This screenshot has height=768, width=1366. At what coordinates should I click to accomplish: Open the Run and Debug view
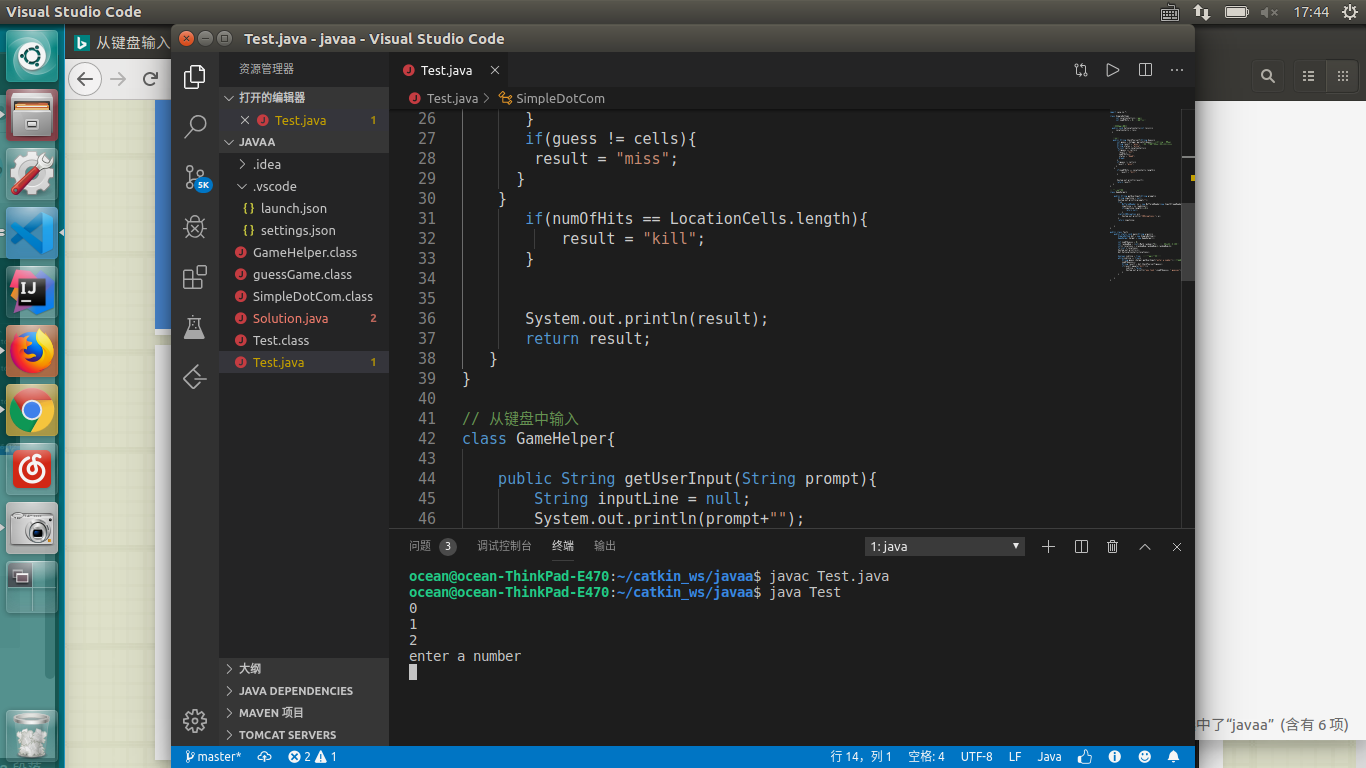194,227
